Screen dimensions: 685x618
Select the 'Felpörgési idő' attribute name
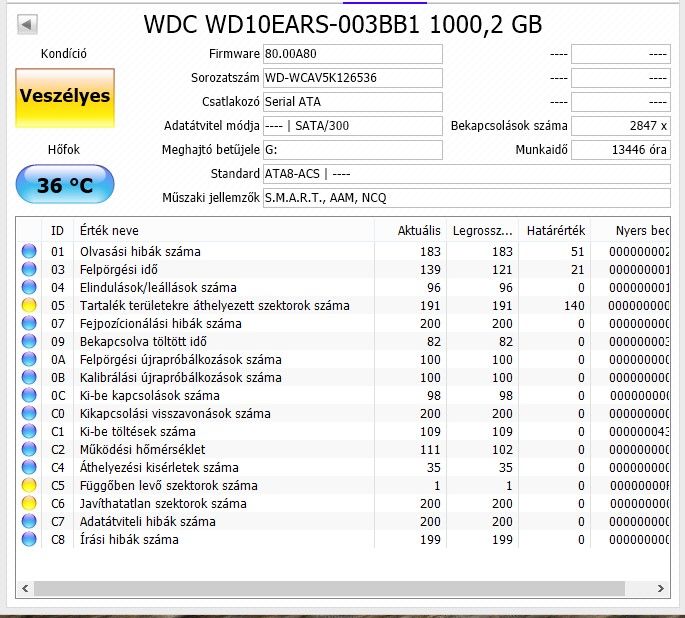pos(118,269)
